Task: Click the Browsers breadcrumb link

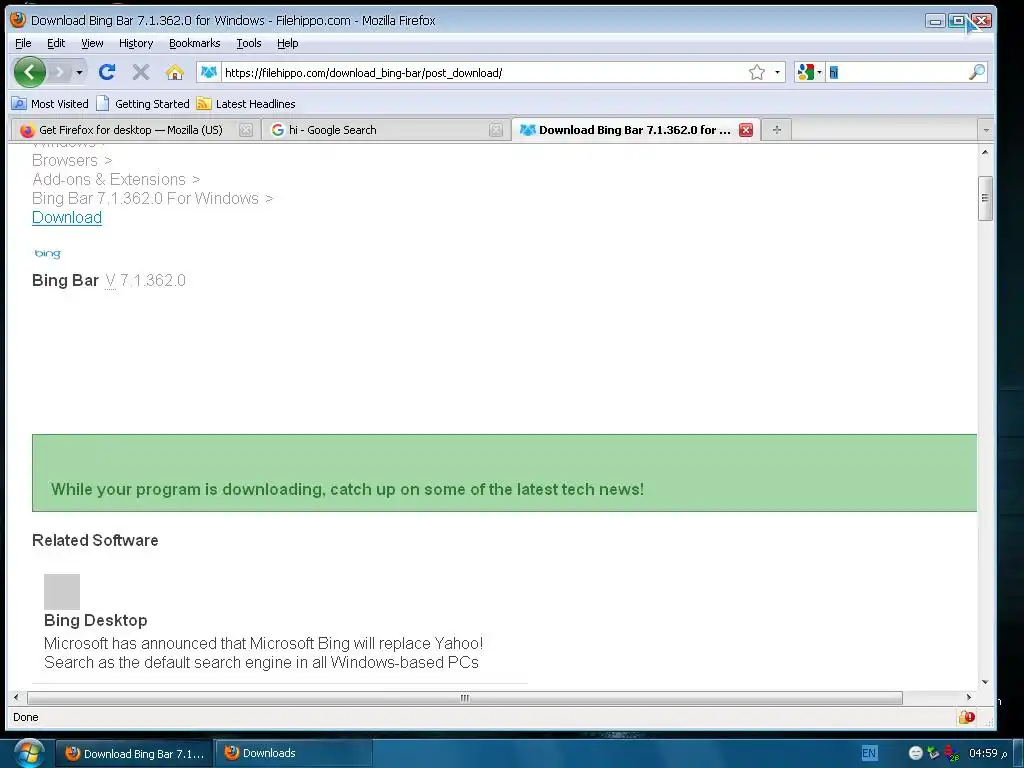Action: pyautogui.click(x=65, y=161)
